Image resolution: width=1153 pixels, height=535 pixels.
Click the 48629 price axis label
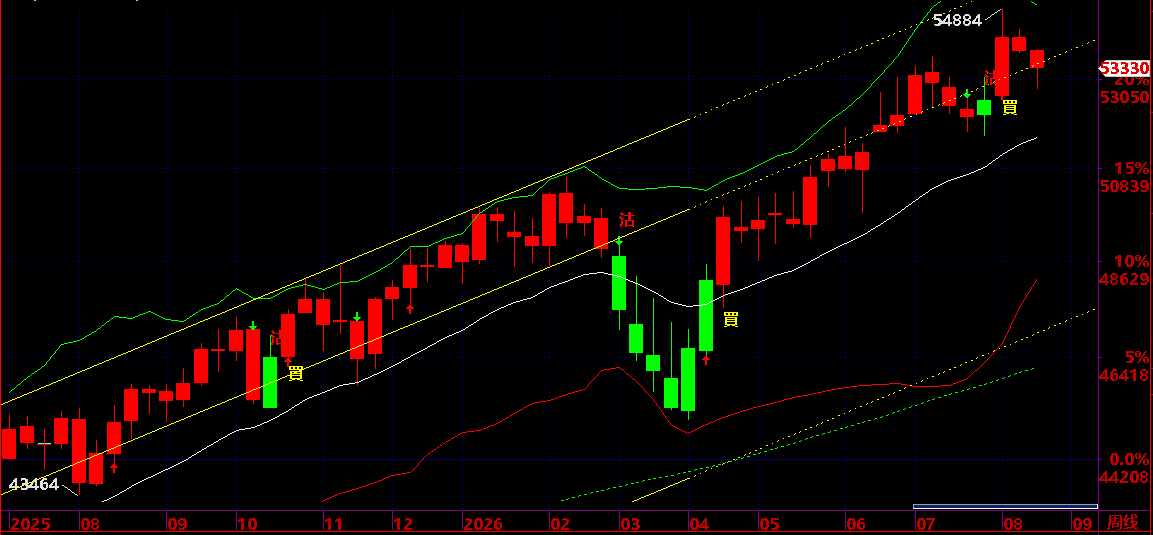click(1125, 280)
